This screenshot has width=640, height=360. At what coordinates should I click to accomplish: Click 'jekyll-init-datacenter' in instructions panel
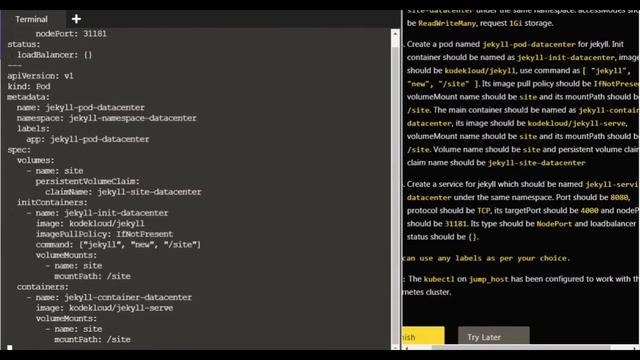pyautogui.click(x=565, y=58)
